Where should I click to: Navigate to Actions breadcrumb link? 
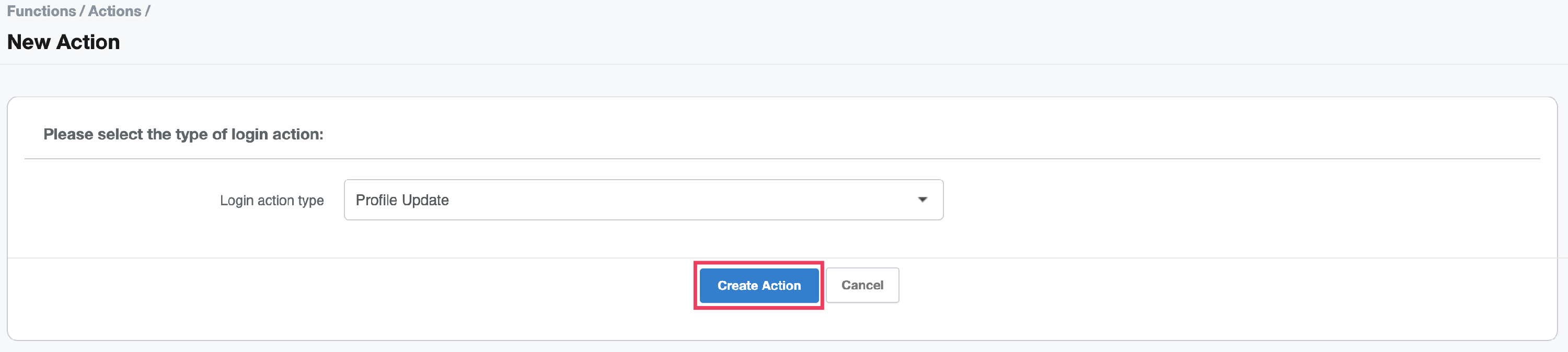click(114, 11)
